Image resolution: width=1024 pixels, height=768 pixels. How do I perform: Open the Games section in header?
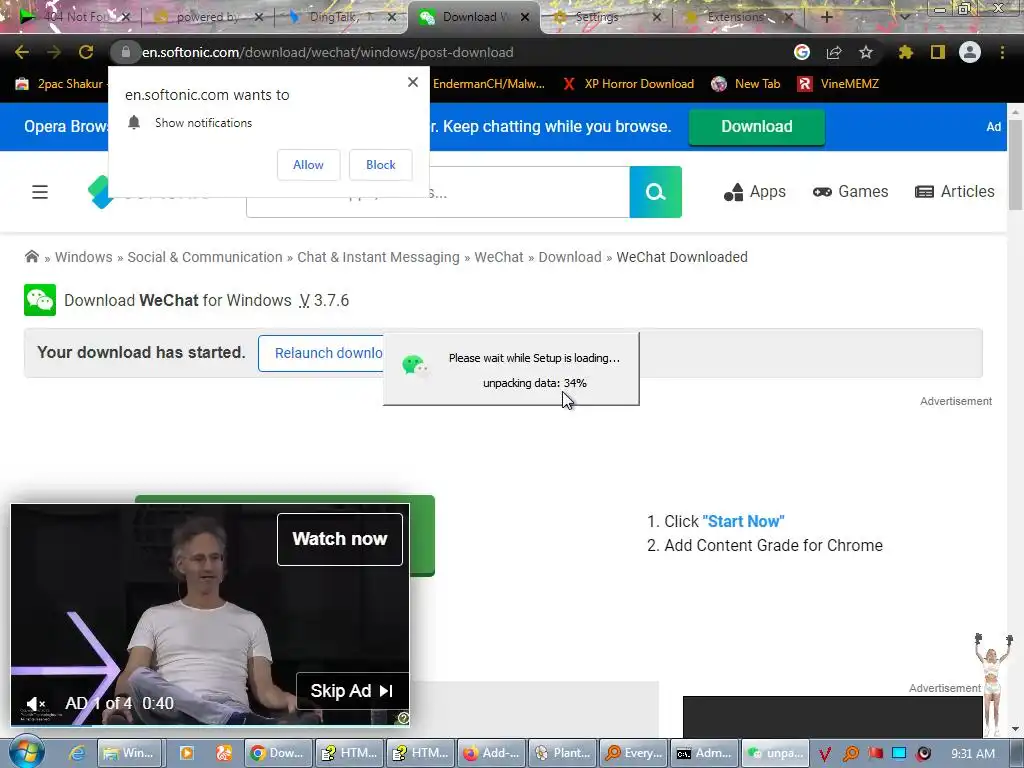(850, 191)
